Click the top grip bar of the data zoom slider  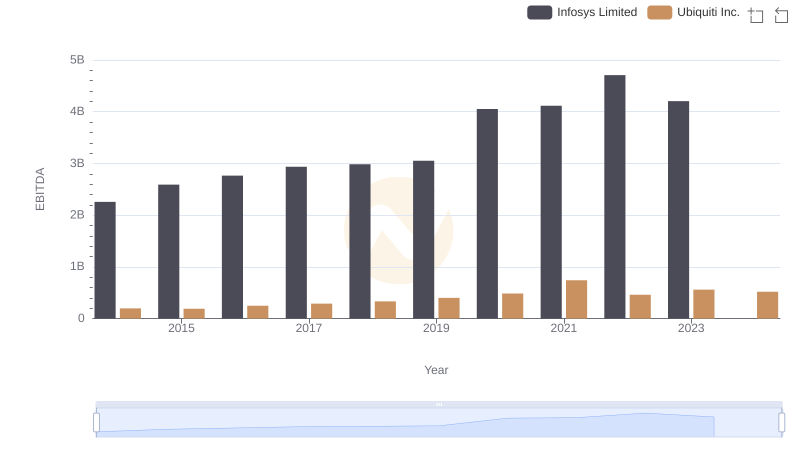click(439, 404)
